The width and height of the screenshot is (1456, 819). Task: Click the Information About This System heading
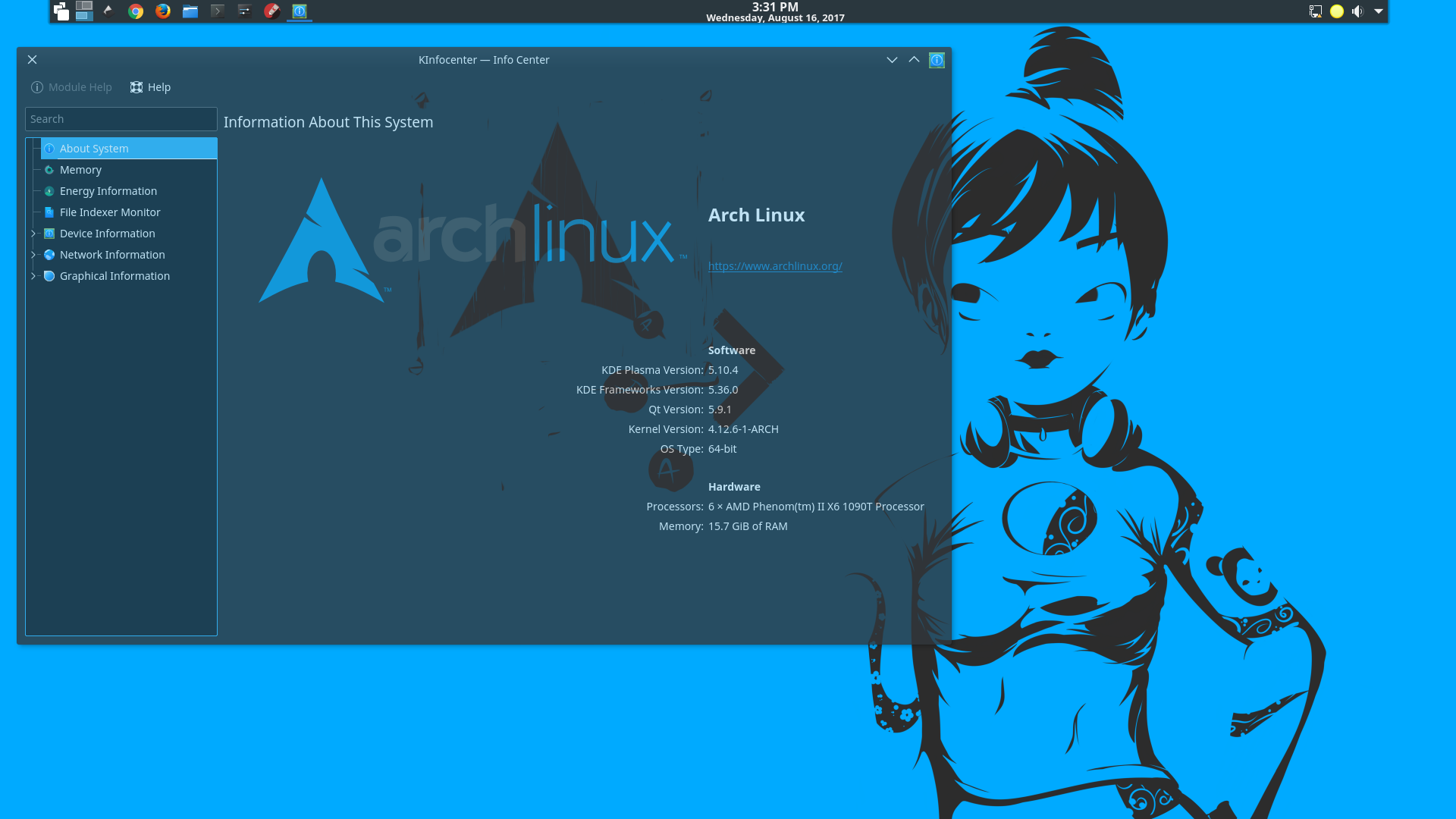(328, 122)
